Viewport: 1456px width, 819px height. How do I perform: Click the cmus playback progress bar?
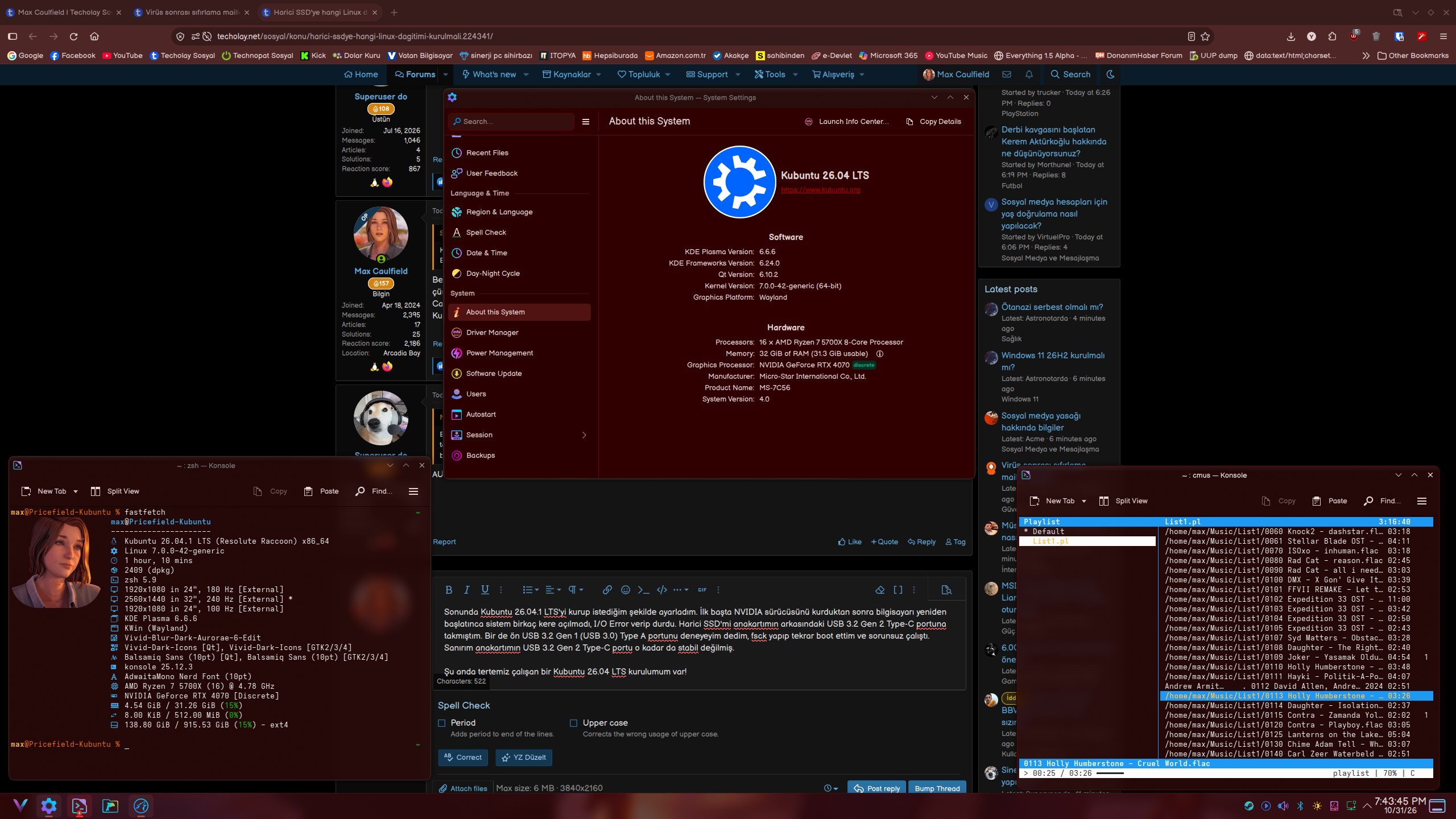(1110, 773)
